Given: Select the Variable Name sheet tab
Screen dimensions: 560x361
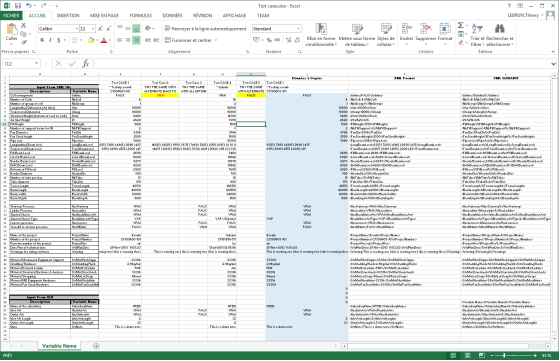Looking at the screenshot, I should (59, 346).
